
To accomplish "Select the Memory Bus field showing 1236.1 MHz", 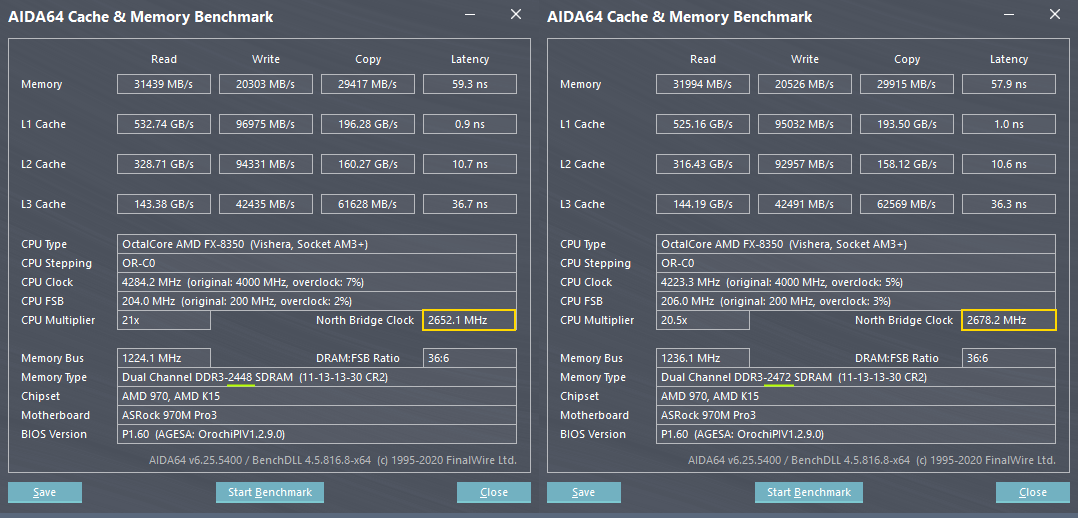I will (702, 358).
